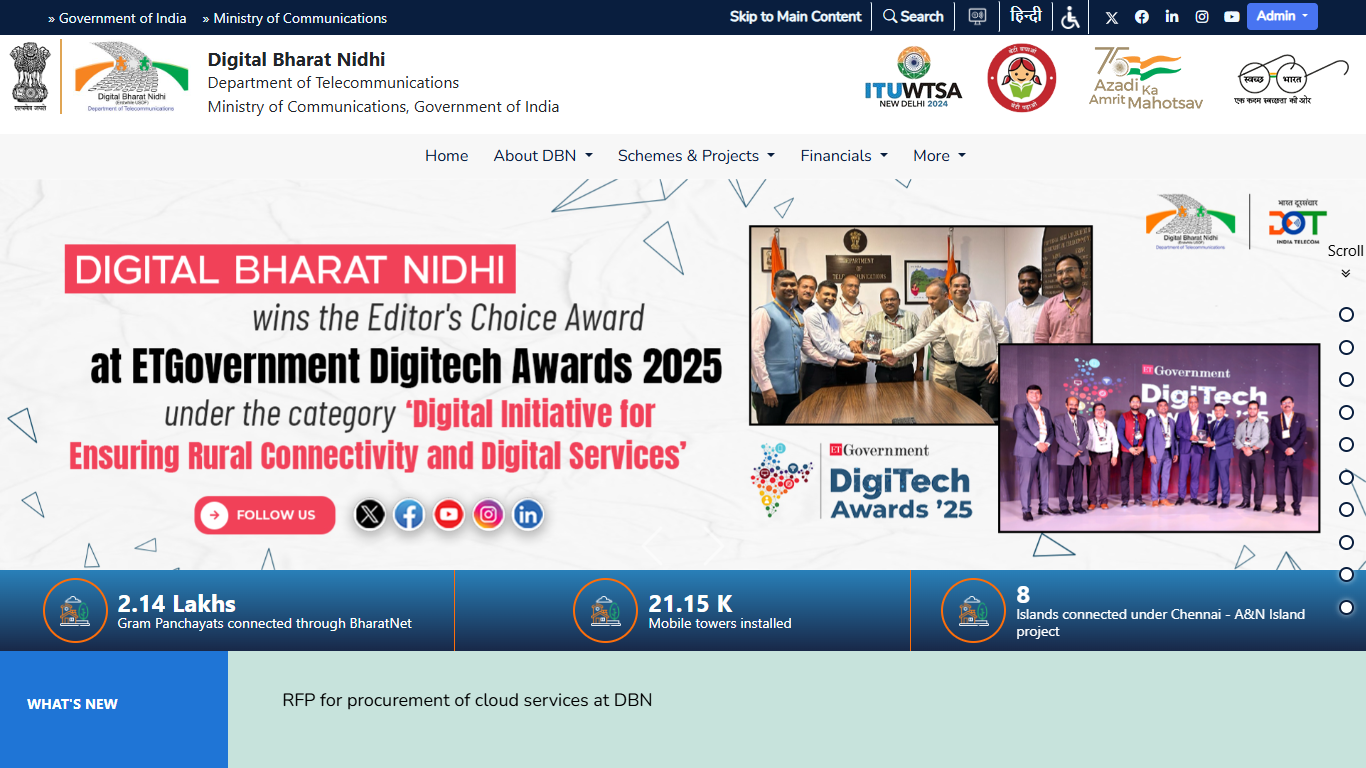Switch language with the हिन्दी link
The width and height of the screenshot is (1366, 768).
(1026, 16)
